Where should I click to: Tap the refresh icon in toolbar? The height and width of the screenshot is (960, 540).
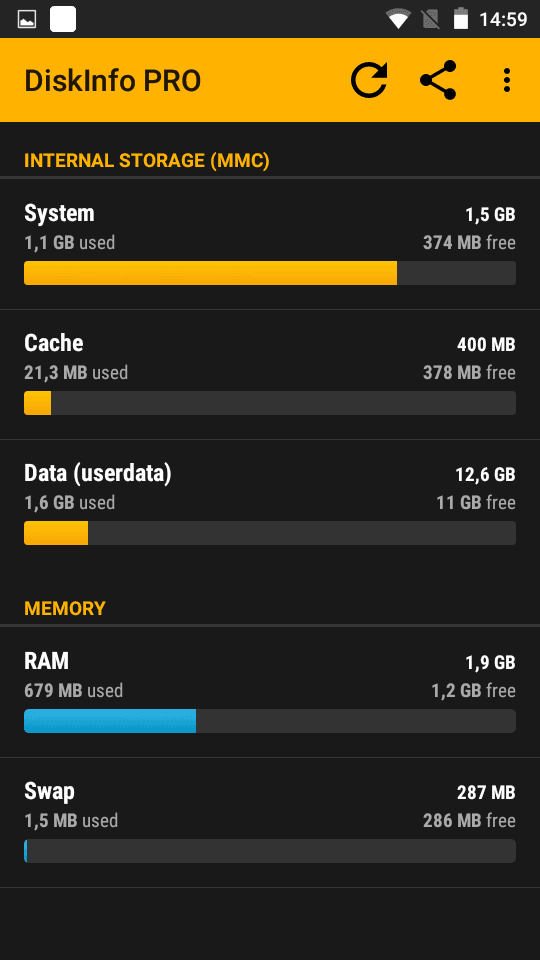[x=369, y=80]
